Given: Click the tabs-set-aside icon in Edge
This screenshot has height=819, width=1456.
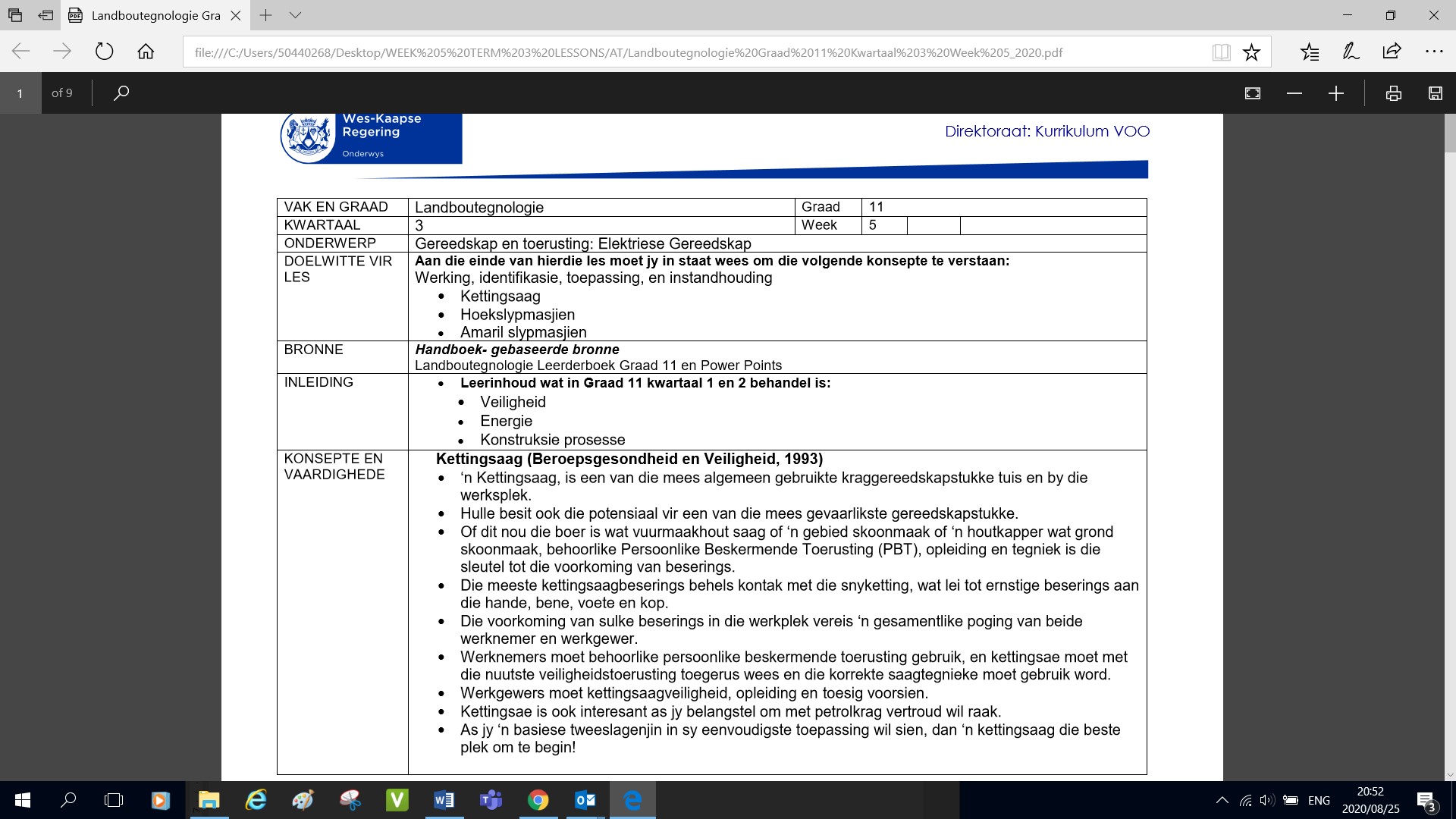Looking at the screenshot, I should click(x=15, y=15).
